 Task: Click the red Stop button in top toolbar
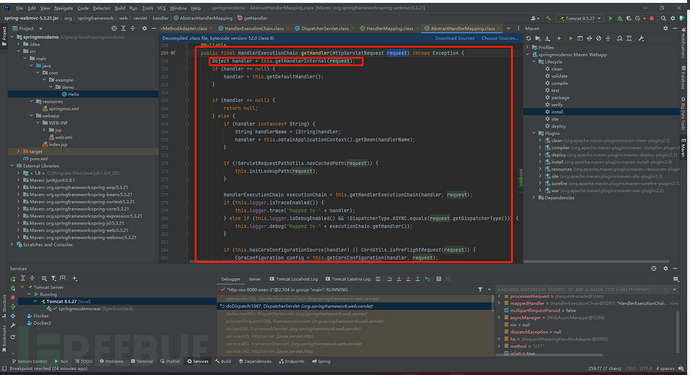pos(652,18)
